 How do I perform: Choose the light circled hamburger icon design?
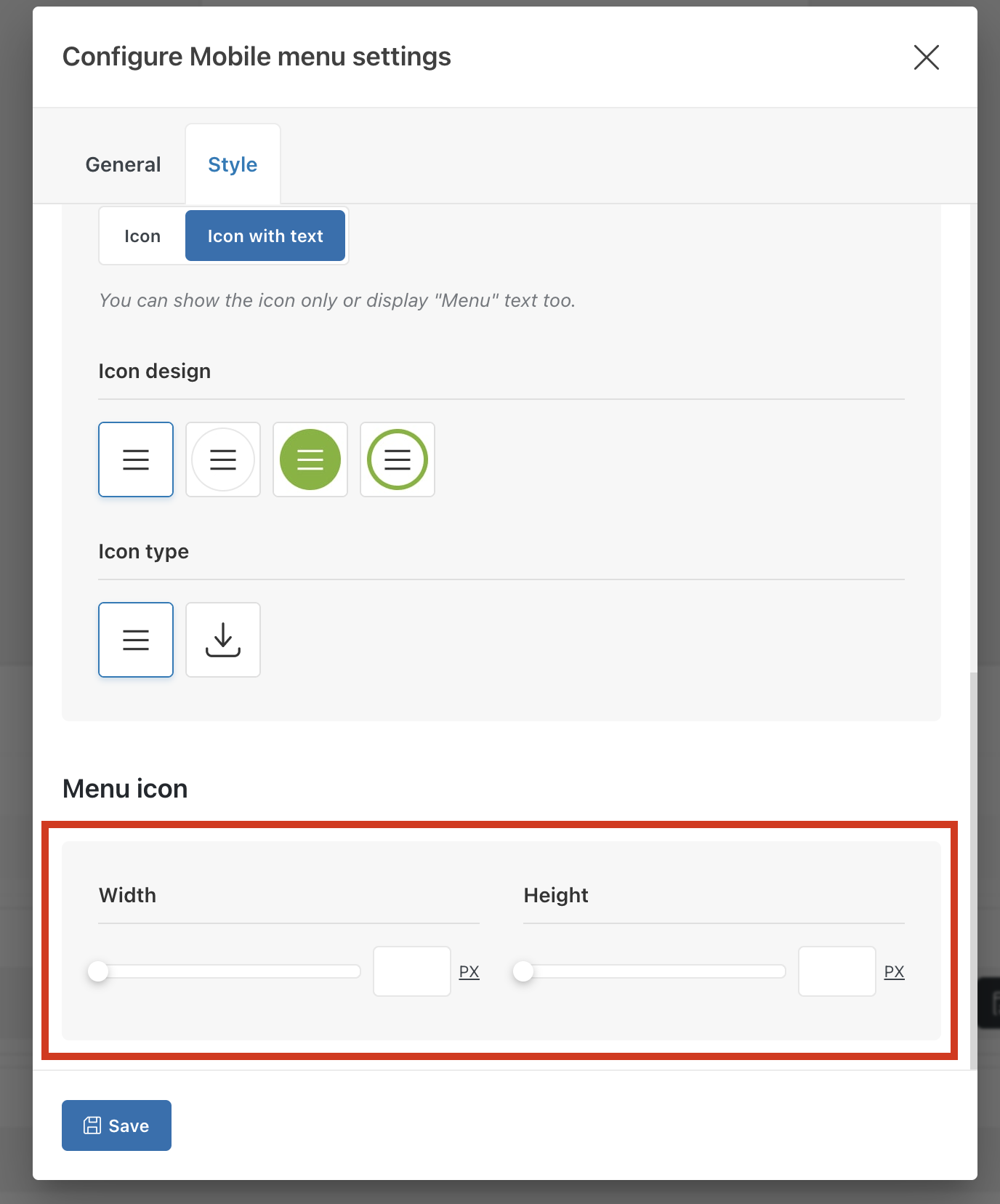[x=223, y=459]
